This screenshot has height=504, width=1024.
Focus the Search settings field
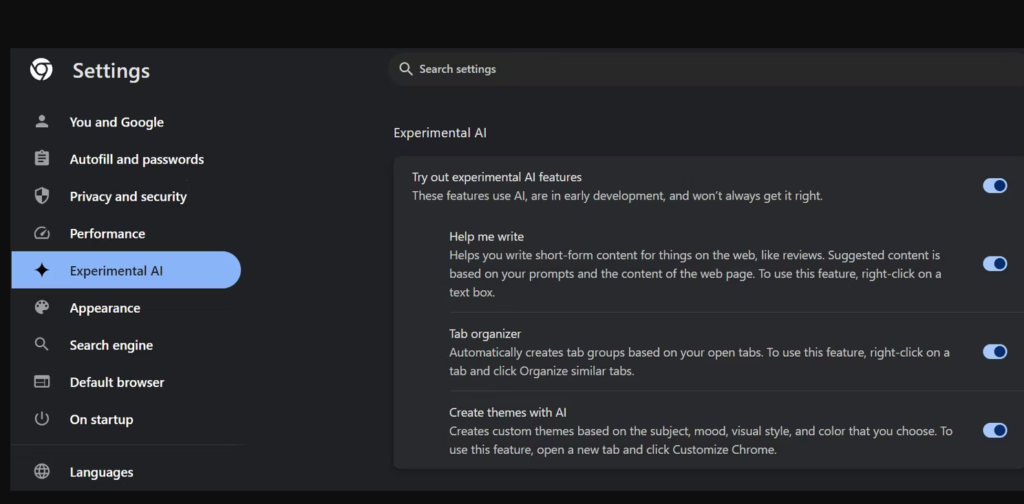pyautogui.click(x=707, y=69)
